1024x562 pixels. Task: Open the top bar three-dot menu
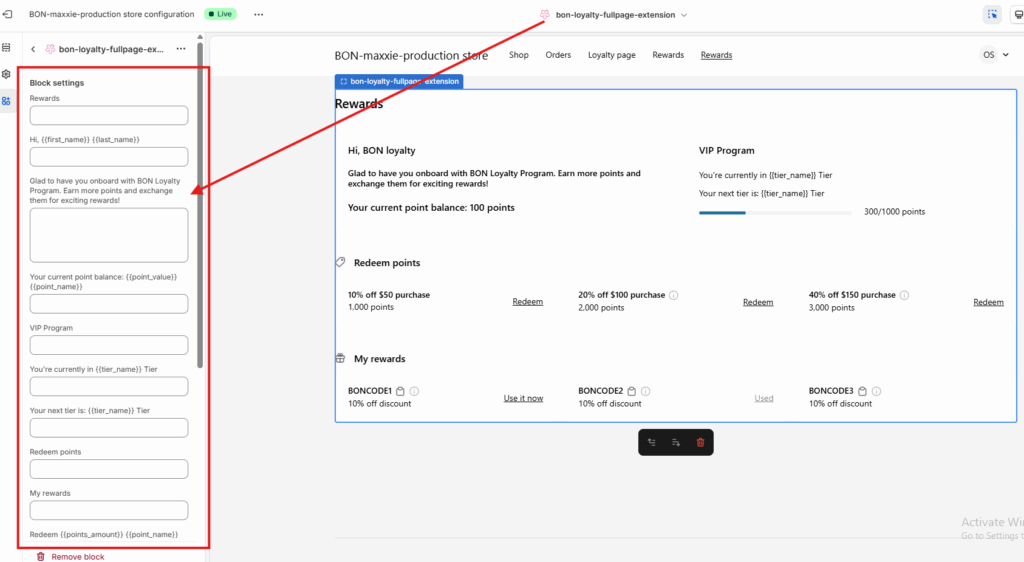pos(259,14)
